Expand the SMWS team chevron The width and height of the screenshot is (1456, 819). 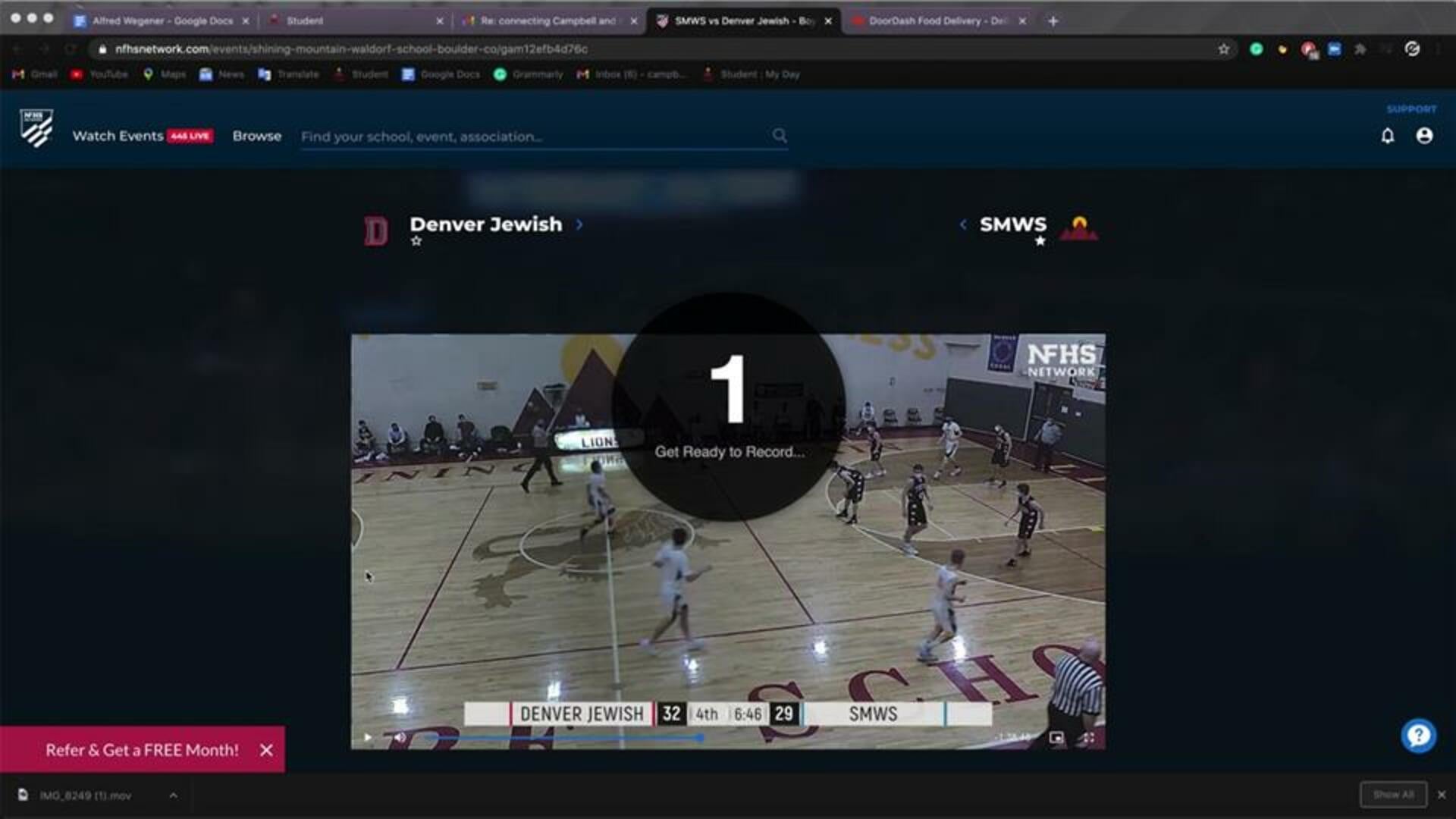pos(963,224)
